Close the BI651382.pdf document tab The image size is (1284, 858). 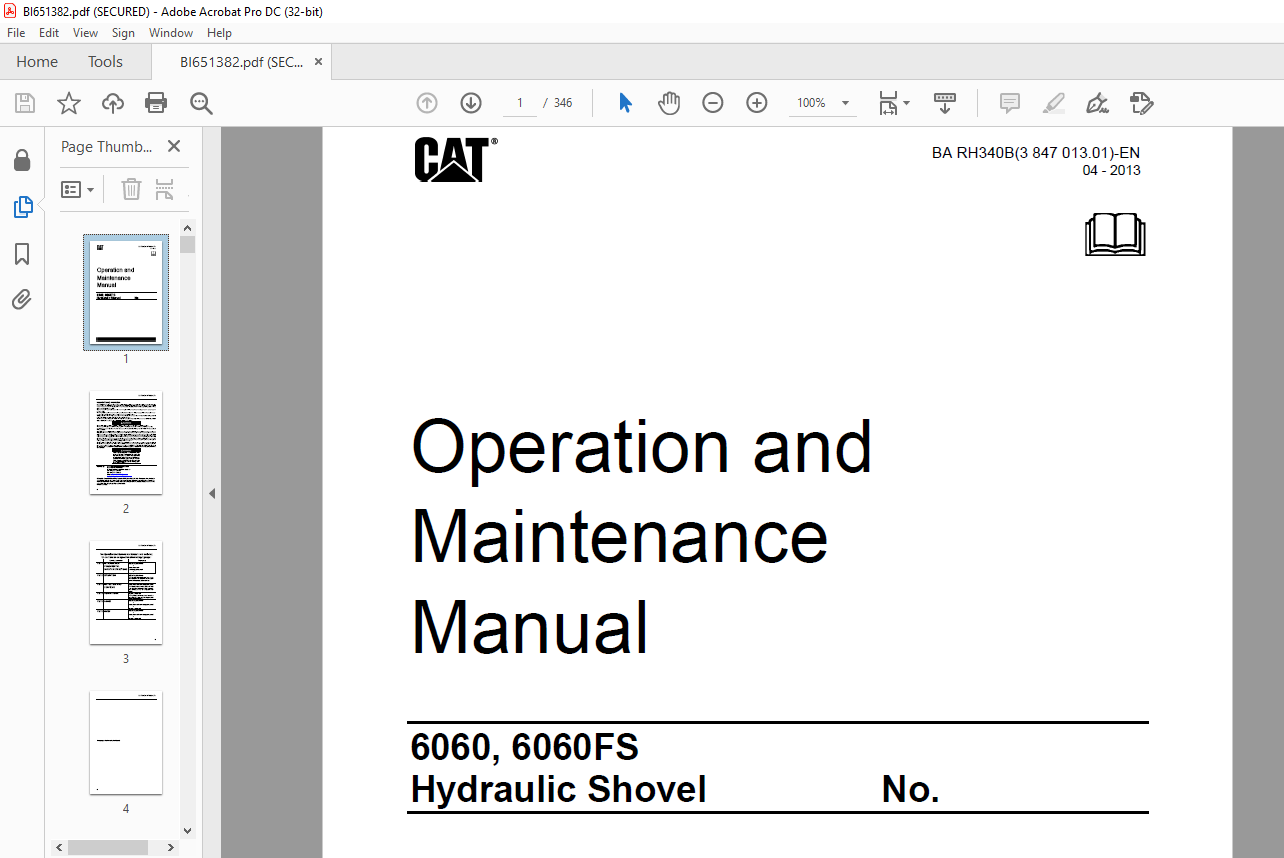(319, 62)
